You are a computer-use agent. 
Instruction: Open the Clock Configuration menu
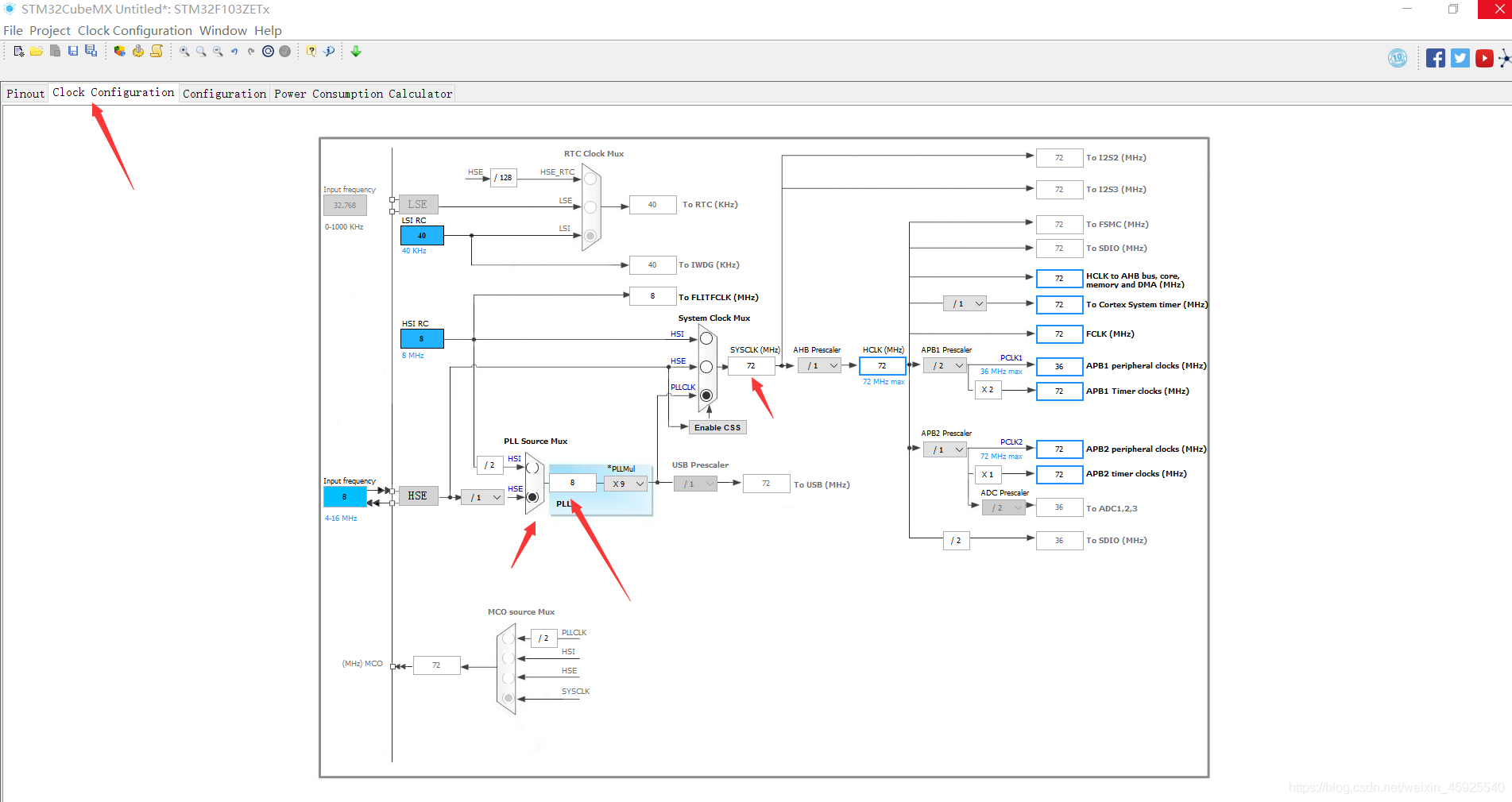pyautogui.click(x=135, y=30)
